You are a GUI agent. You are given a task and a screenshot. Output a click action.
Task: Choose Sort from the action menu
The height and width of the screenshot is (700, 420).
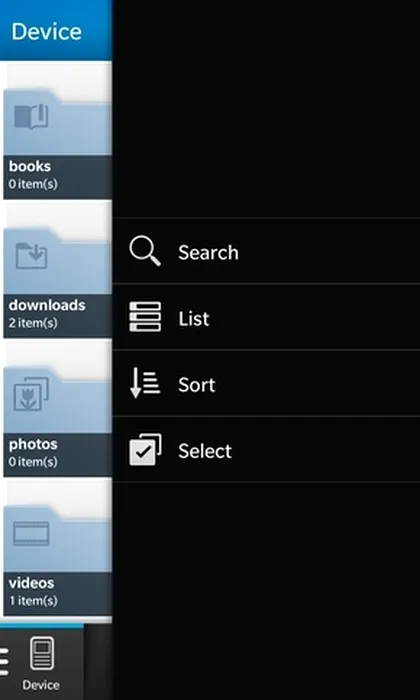tap(266, 383)
